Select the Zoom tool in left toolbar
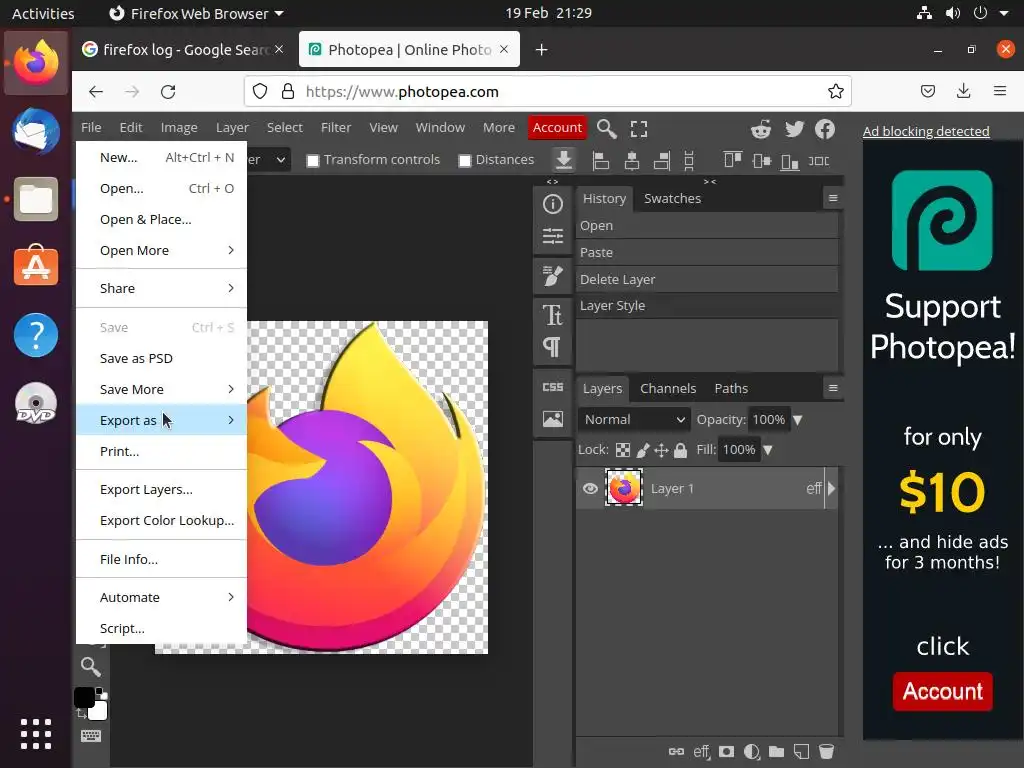The image size is (1024, 768). click(x=91, y=667)
